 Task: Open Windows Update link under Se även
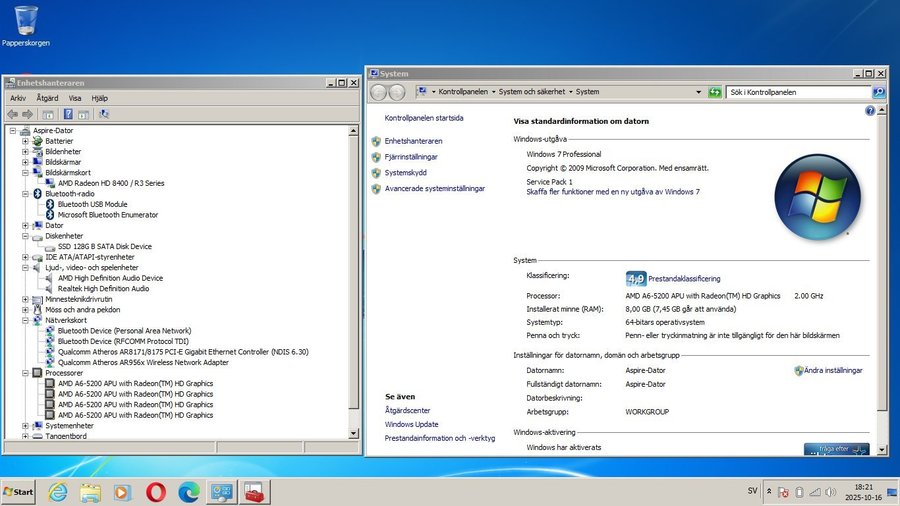point(411,424)
